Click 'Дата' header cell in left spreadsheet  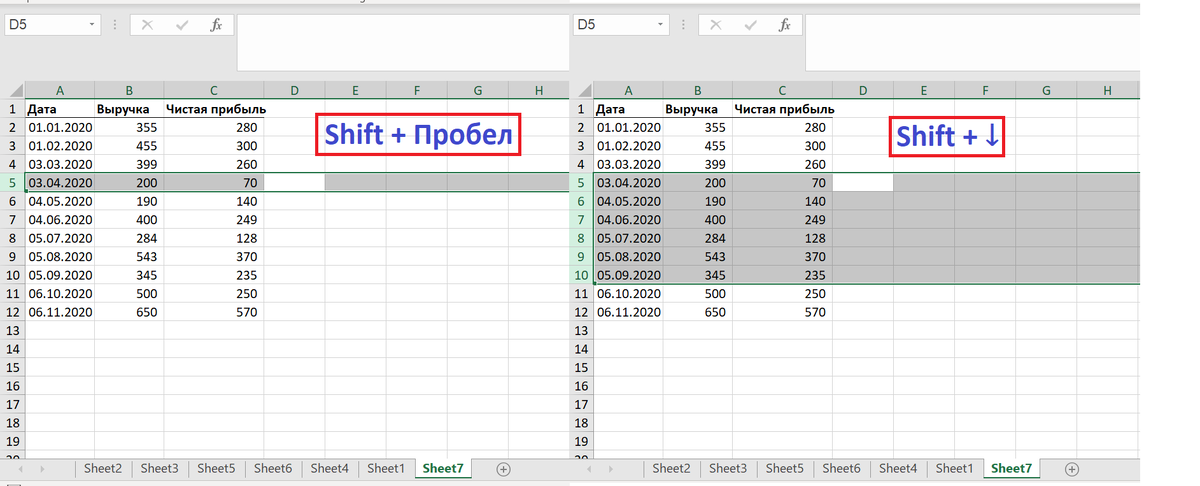pos(60,108)
